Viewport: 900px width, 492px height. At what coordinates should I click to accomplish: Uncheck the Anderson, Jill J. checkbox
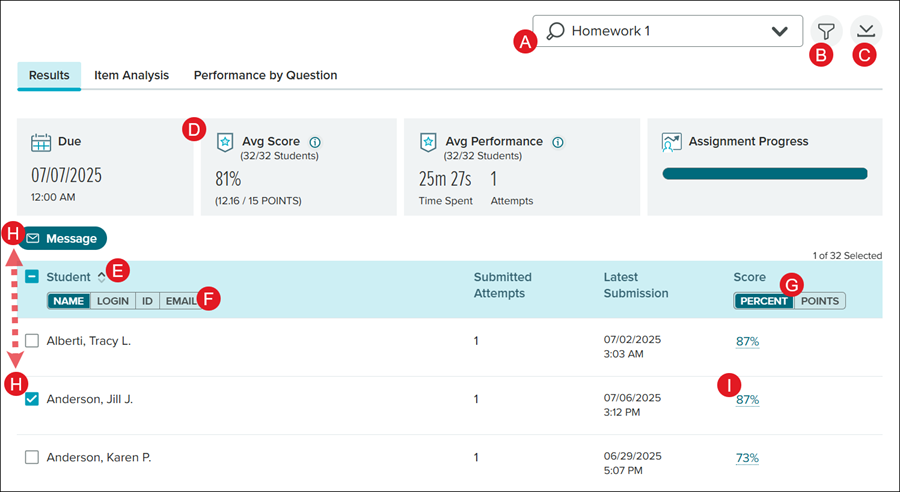click(32, 399)
